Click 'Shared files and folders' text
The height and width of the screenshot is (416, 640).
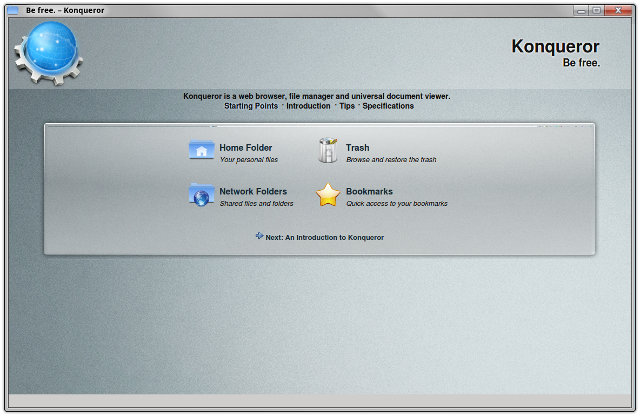coord(256,203)
